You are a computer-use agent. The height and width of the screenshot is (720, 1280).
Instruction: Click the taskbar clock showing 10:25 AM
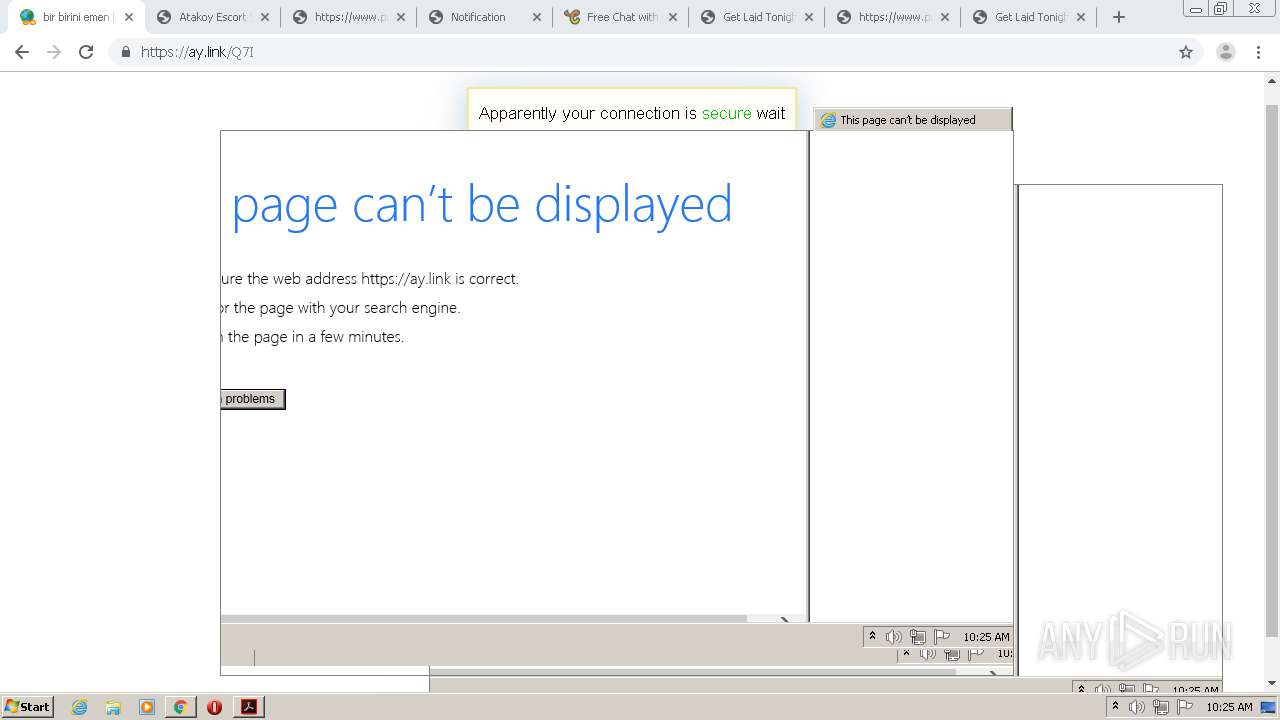[x=1229, y=707]
